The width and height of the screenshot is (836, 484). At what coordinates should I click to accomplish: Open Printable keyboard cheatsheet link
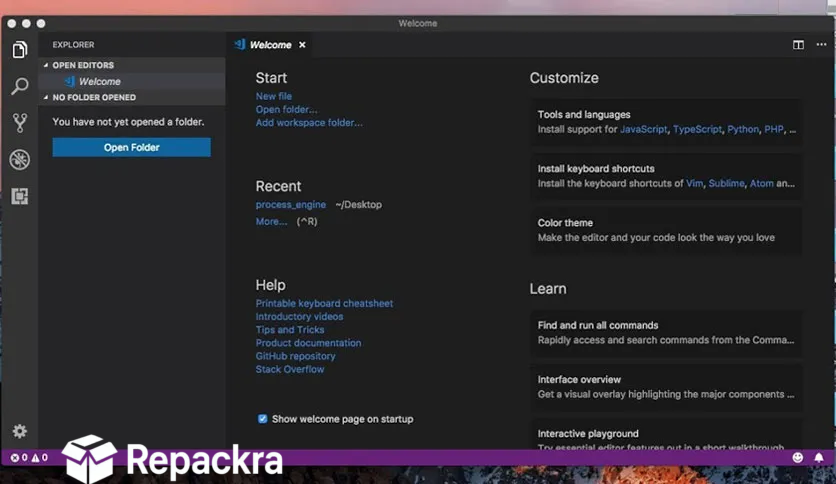tap(324, 303)
